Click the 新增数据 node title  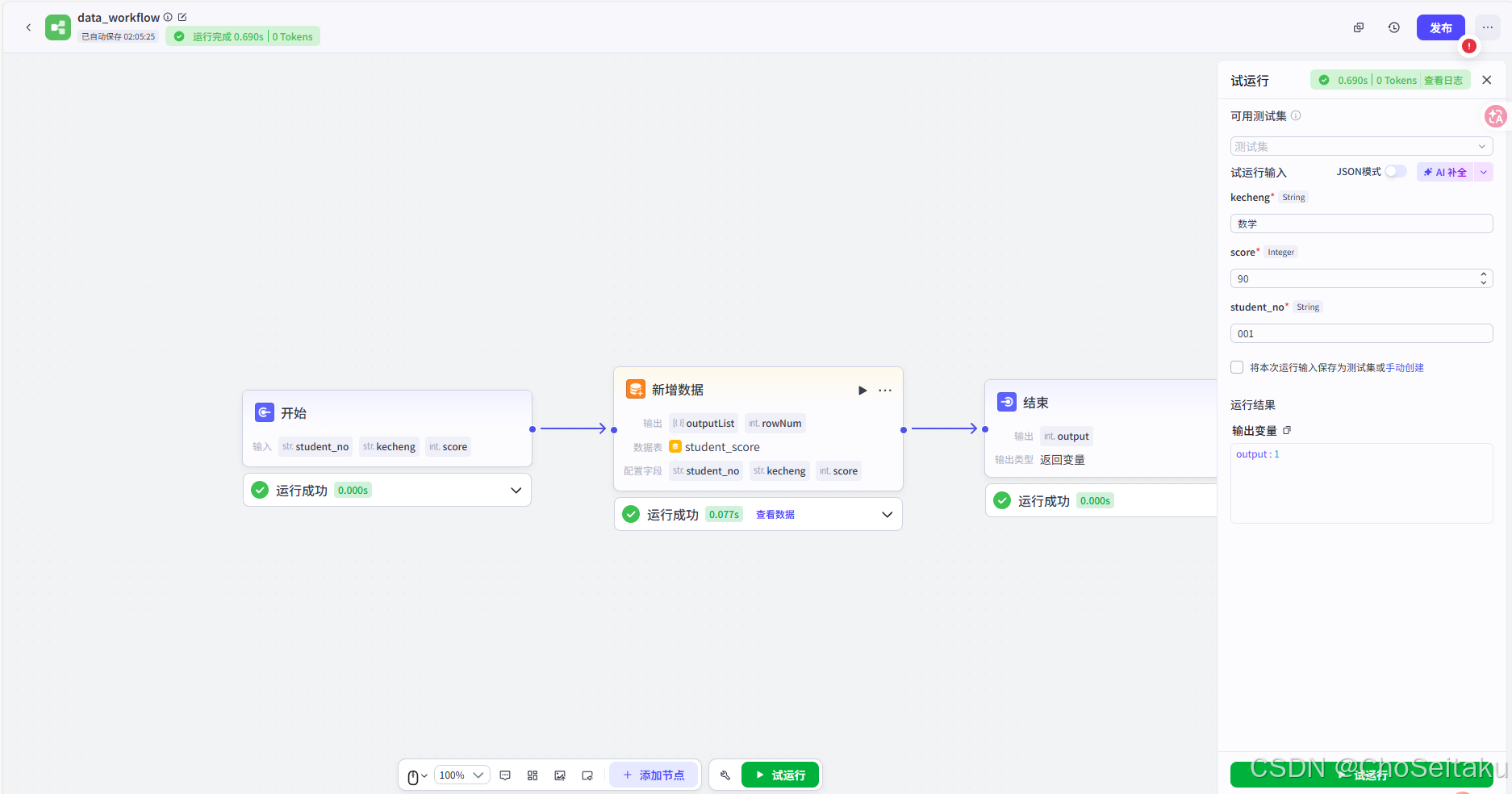pos(678,389)
